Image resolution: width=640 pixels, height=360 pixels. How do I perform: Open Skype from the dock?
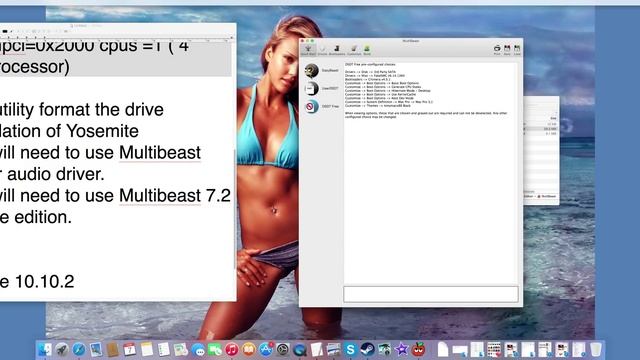(x=350, y=349)
